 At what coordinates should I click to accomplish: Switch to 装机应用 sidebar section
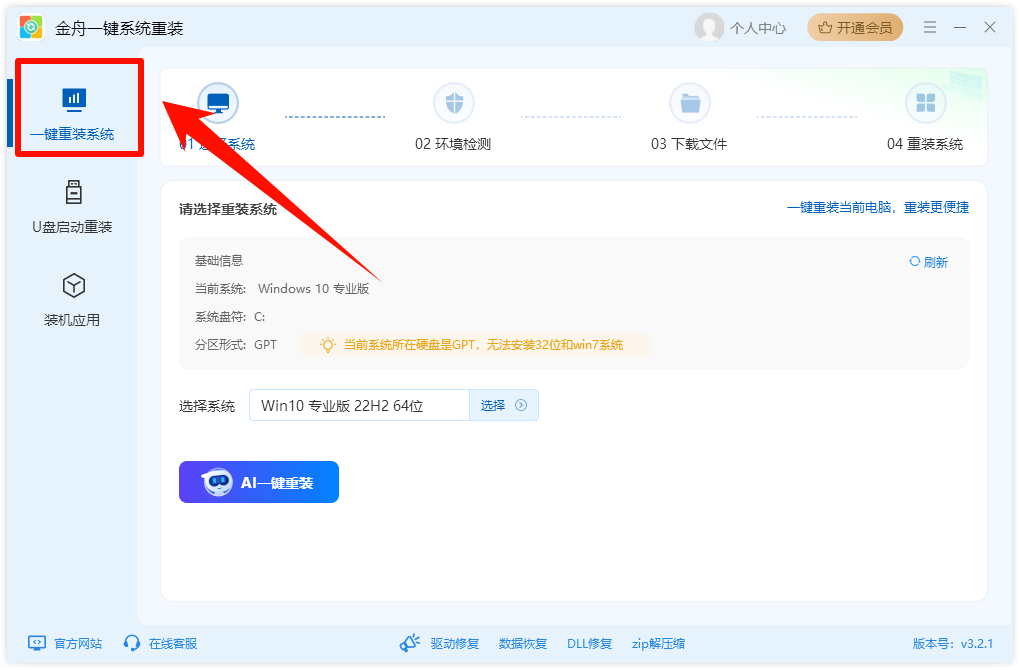(x=72, y=299)
